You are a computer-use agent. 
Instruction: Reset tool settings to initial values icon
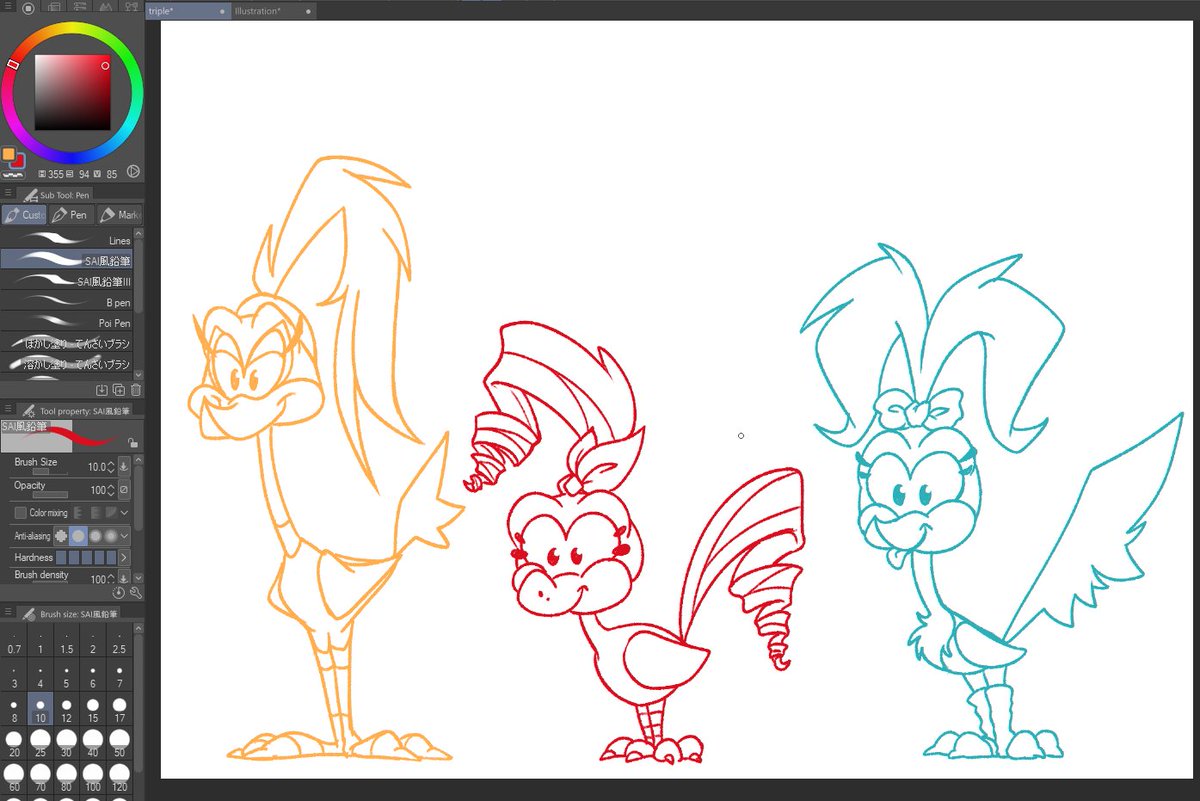119,593
